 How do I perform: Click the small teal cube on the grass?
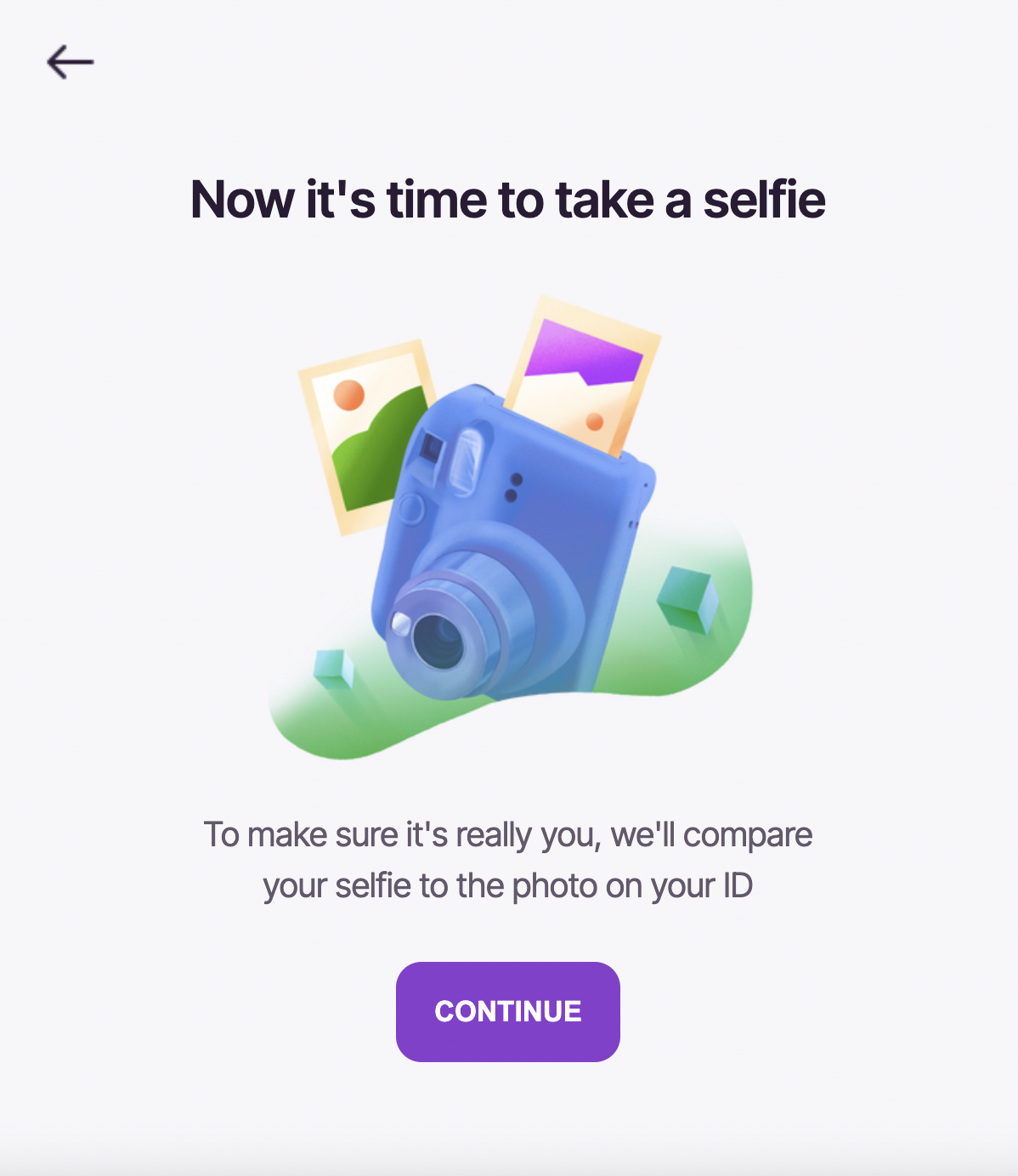click(x=333, y=668)
